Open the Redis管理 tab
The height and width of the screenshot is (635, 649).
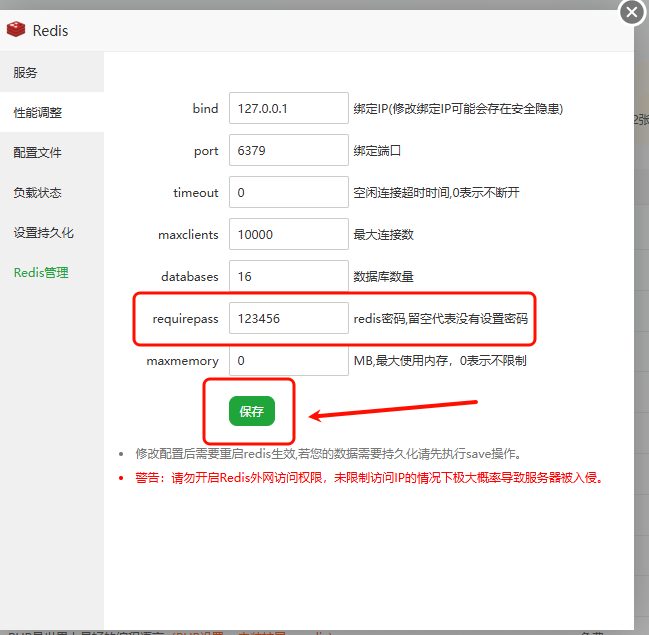(52, 272)
